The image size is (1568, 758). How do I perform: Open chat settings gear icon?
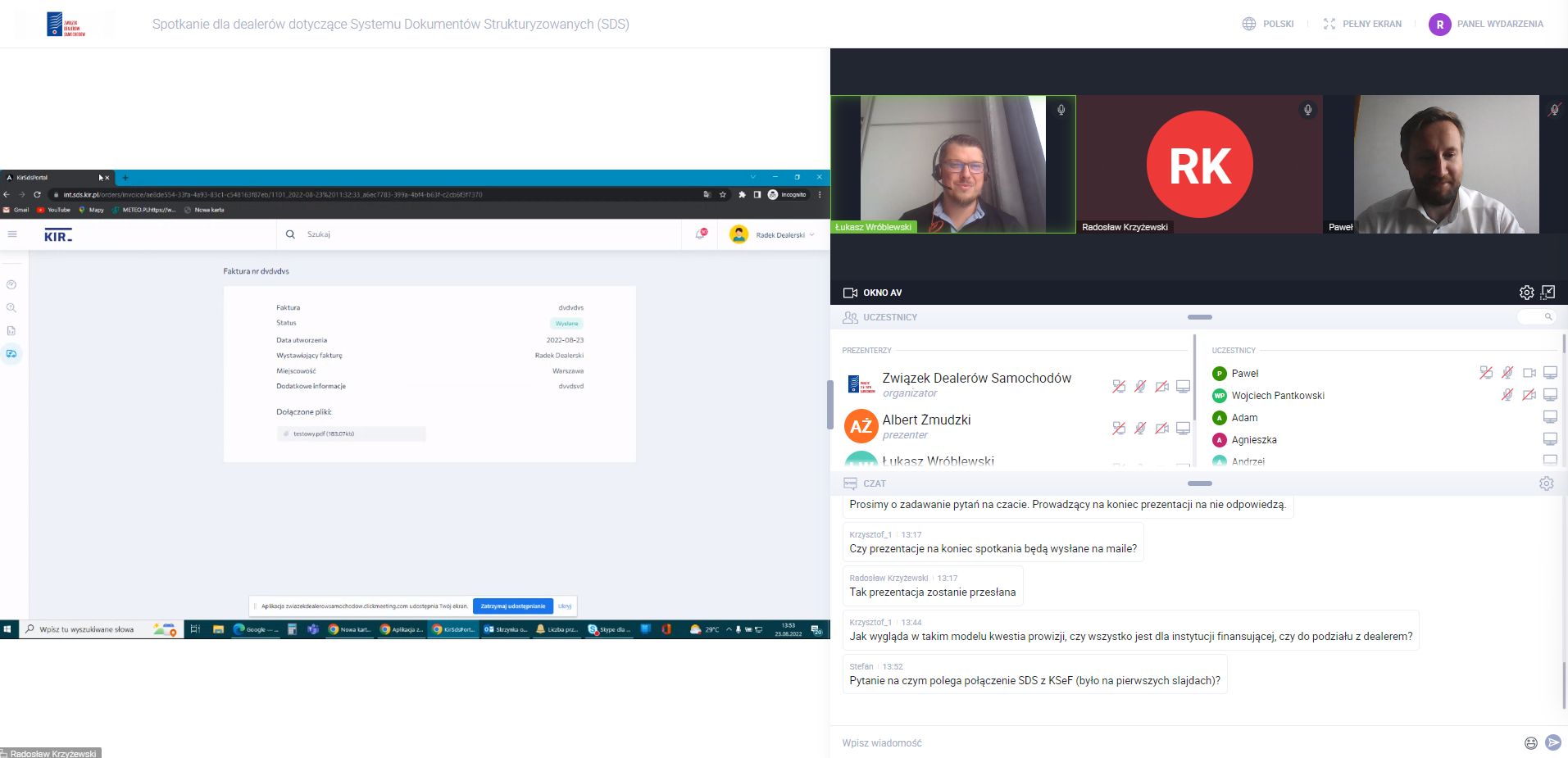click(1546, 483)
